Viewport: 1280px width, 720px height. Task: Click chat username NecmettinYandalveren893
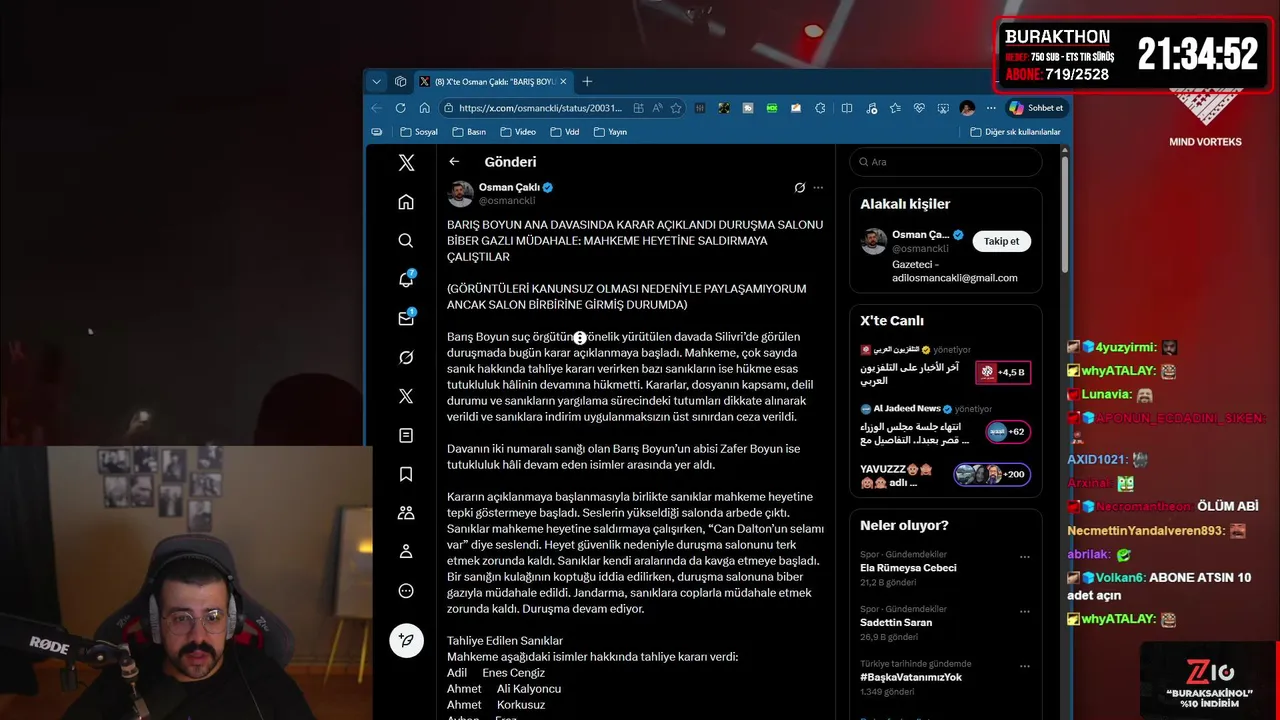pyautogui.click(x=1145, y=531)
